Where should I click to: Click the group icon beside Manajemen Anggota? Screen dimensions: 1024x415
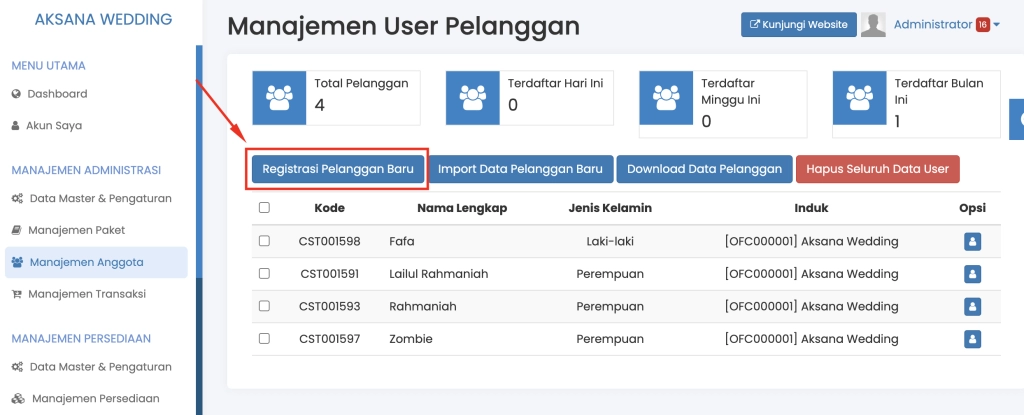pos(18,262)
